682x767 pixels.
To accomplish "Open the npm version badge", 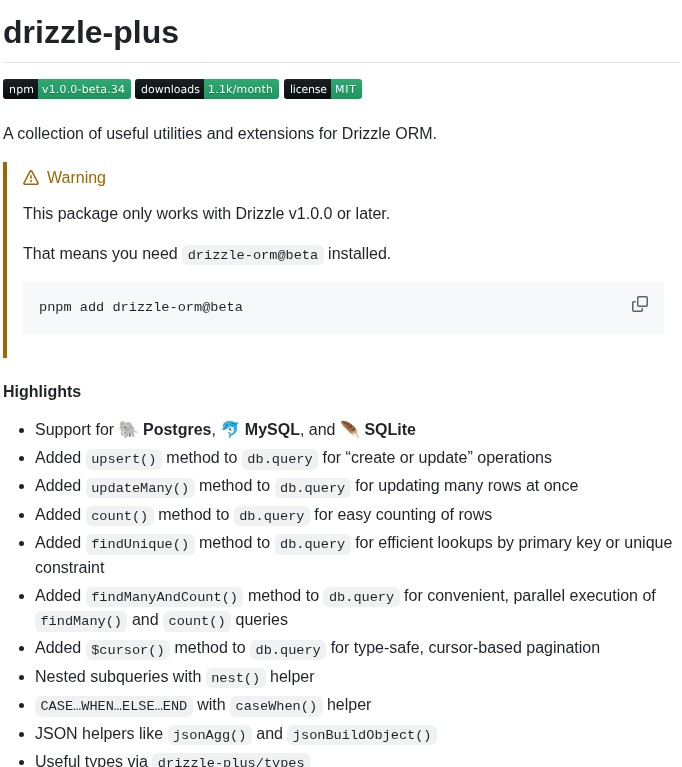I will [x=67, y=89].
